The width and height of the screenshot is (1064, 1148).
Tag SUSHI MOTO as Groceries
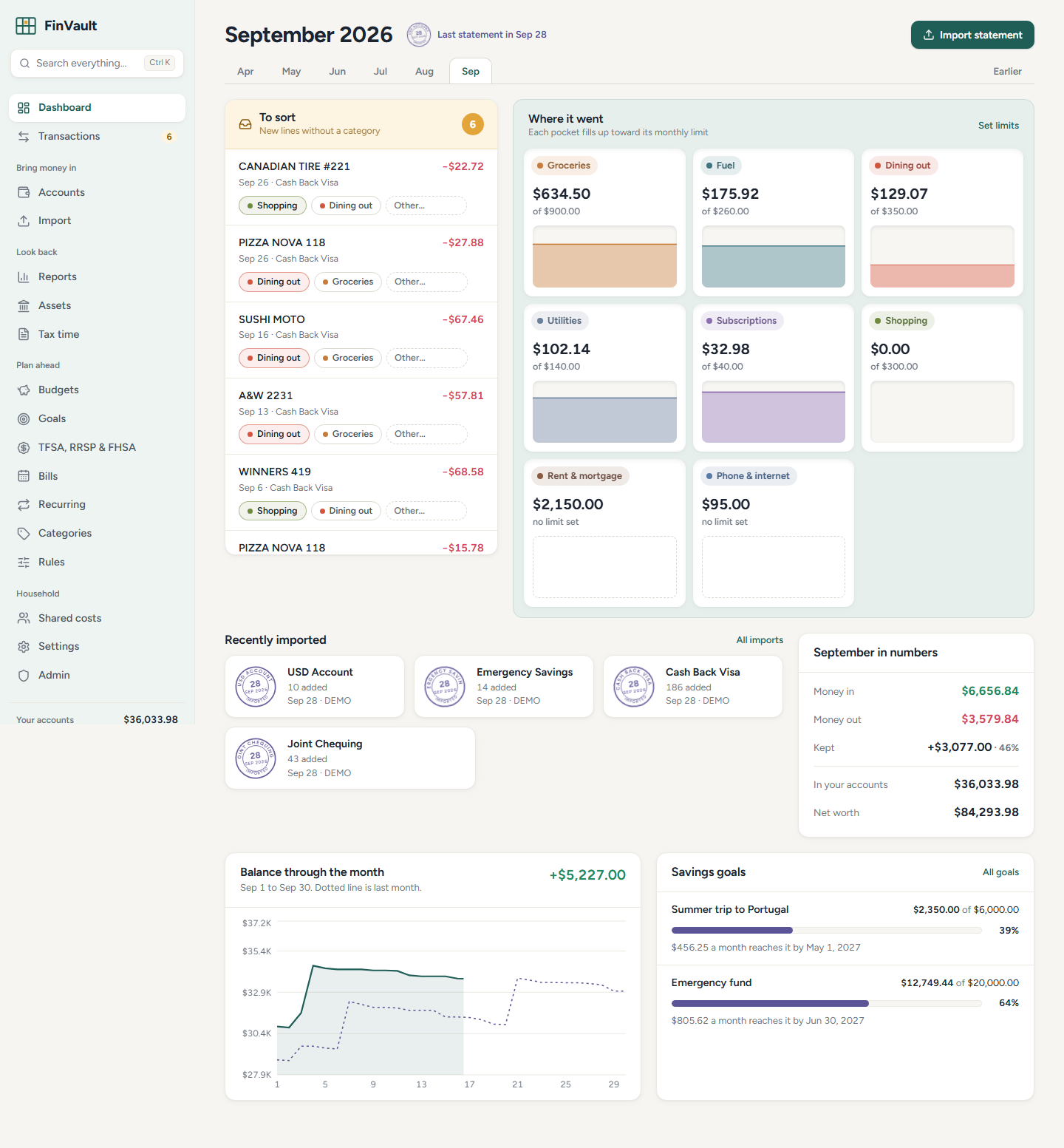(348, 358)
